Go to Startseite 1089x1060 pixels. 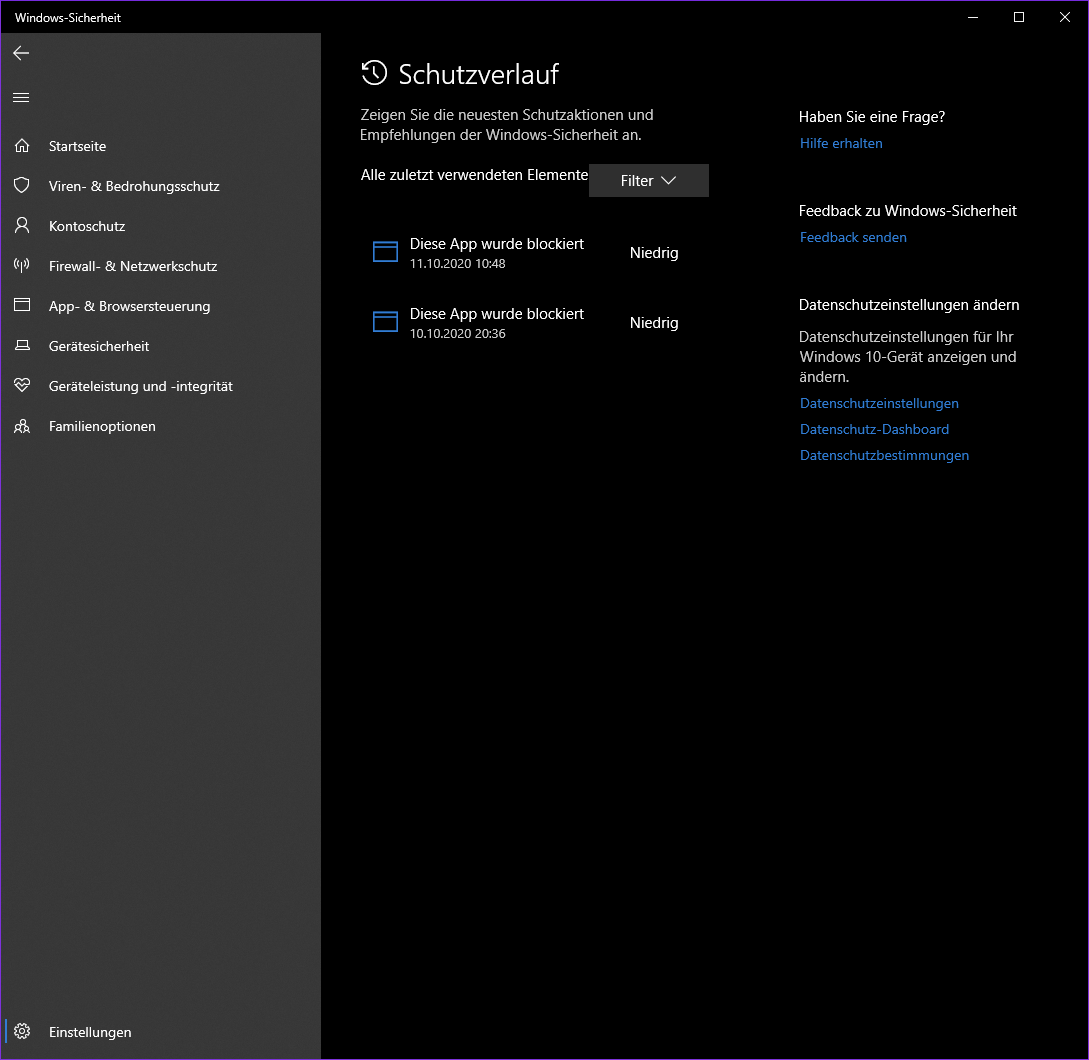(x=160, y=146)
